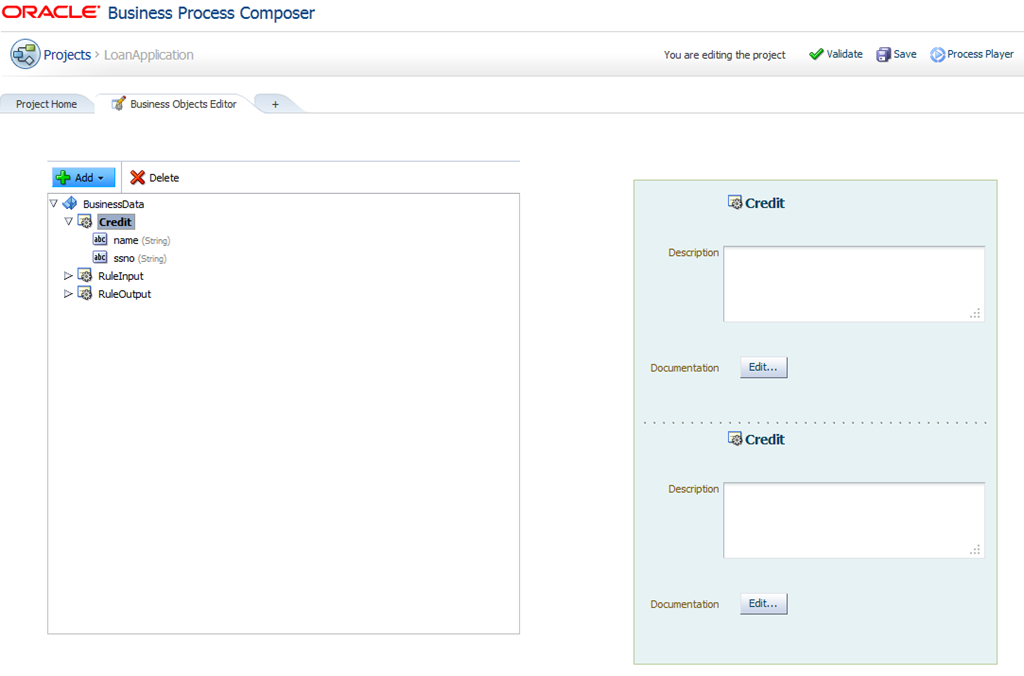The height and width of the screenshot is (676, 1024).
Task: Click the Save disk icon
Action: (883, 55)
